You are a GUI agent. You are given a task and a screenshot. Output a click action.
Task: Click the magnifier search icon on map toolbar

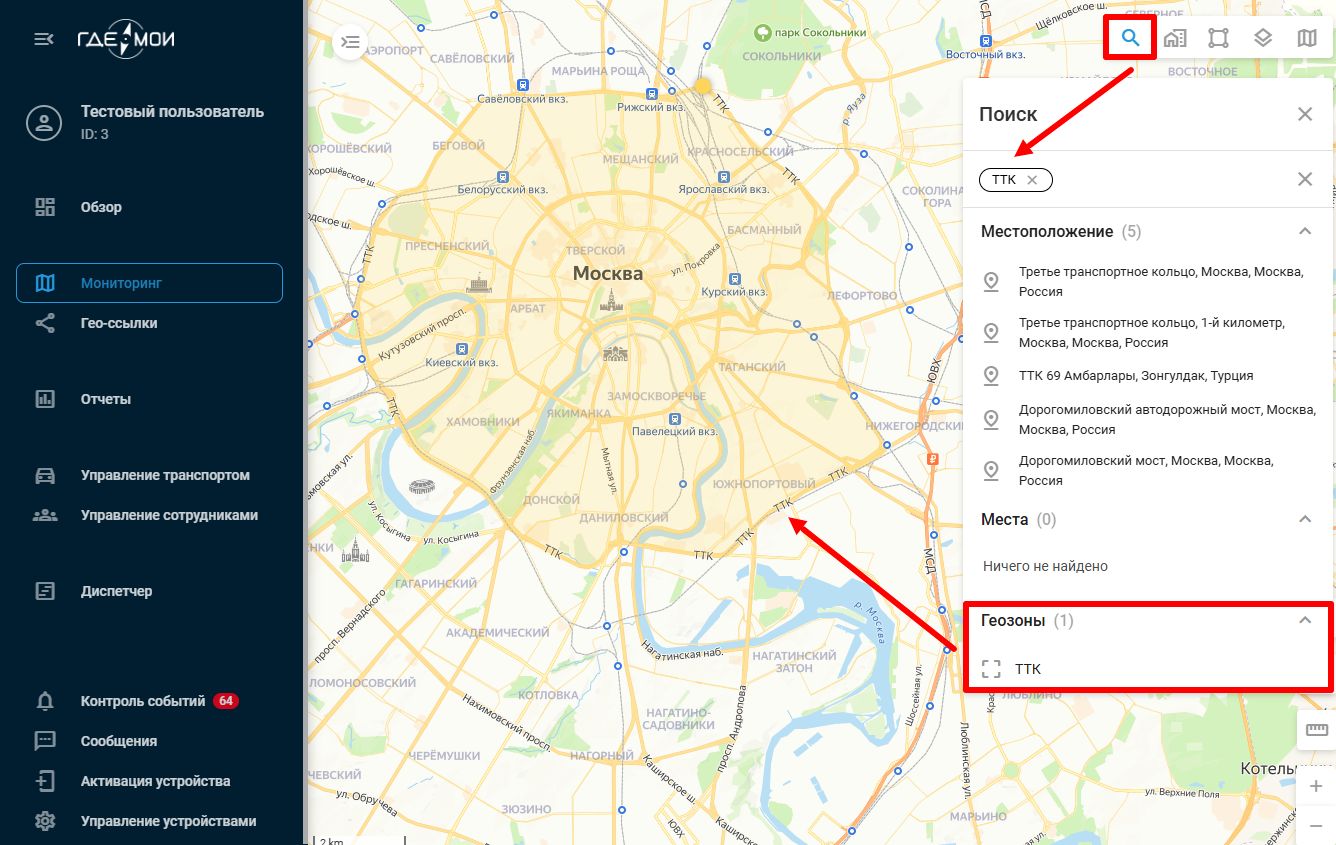click(x=1131, y=39)
